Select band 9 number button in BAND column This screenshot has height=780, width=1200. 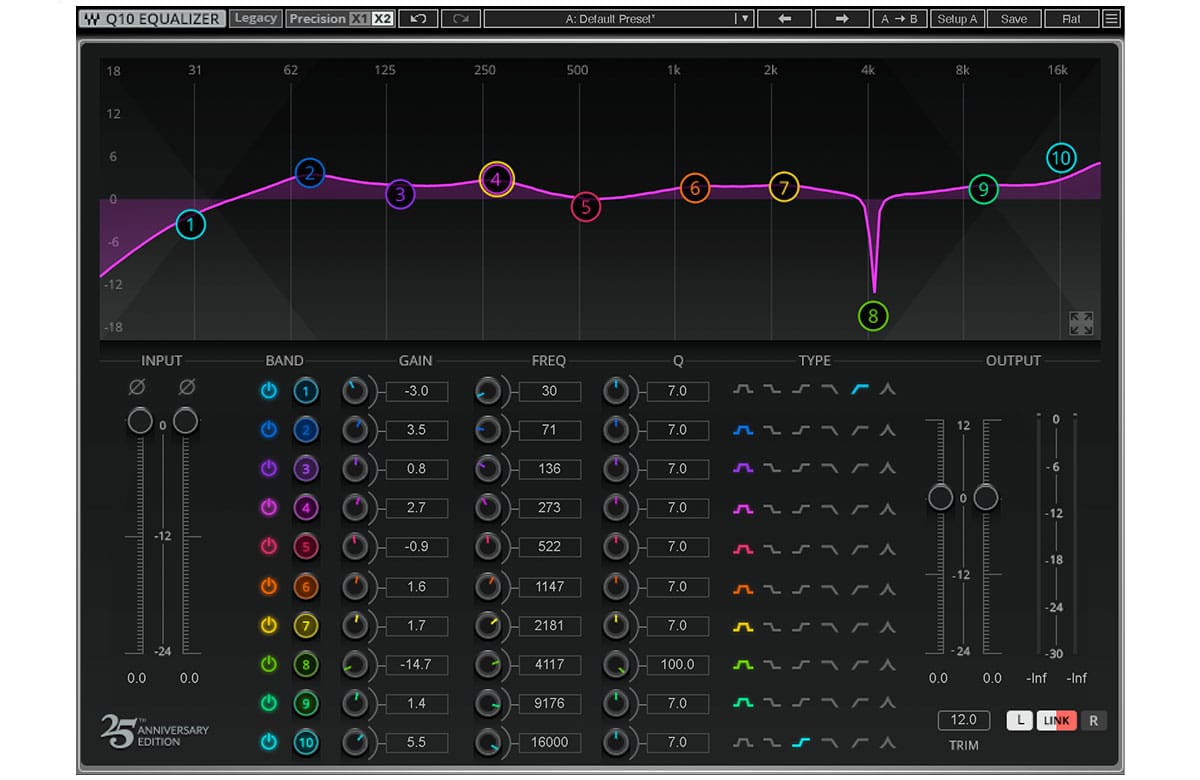click(306, 704)
